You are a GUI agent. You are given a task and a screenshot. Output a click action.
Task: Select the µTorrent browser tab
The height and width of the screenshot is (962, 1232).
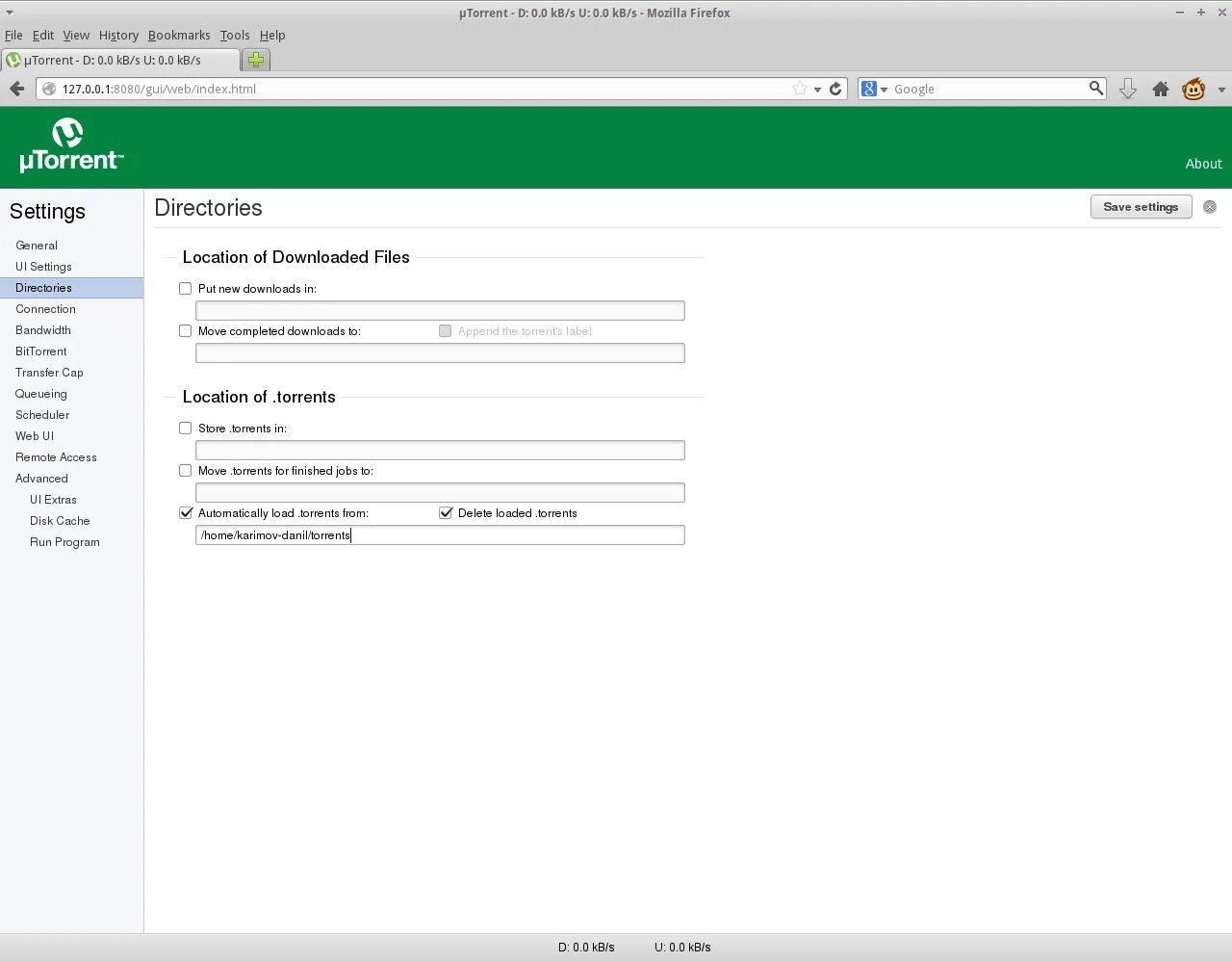[x=120, y=60]
